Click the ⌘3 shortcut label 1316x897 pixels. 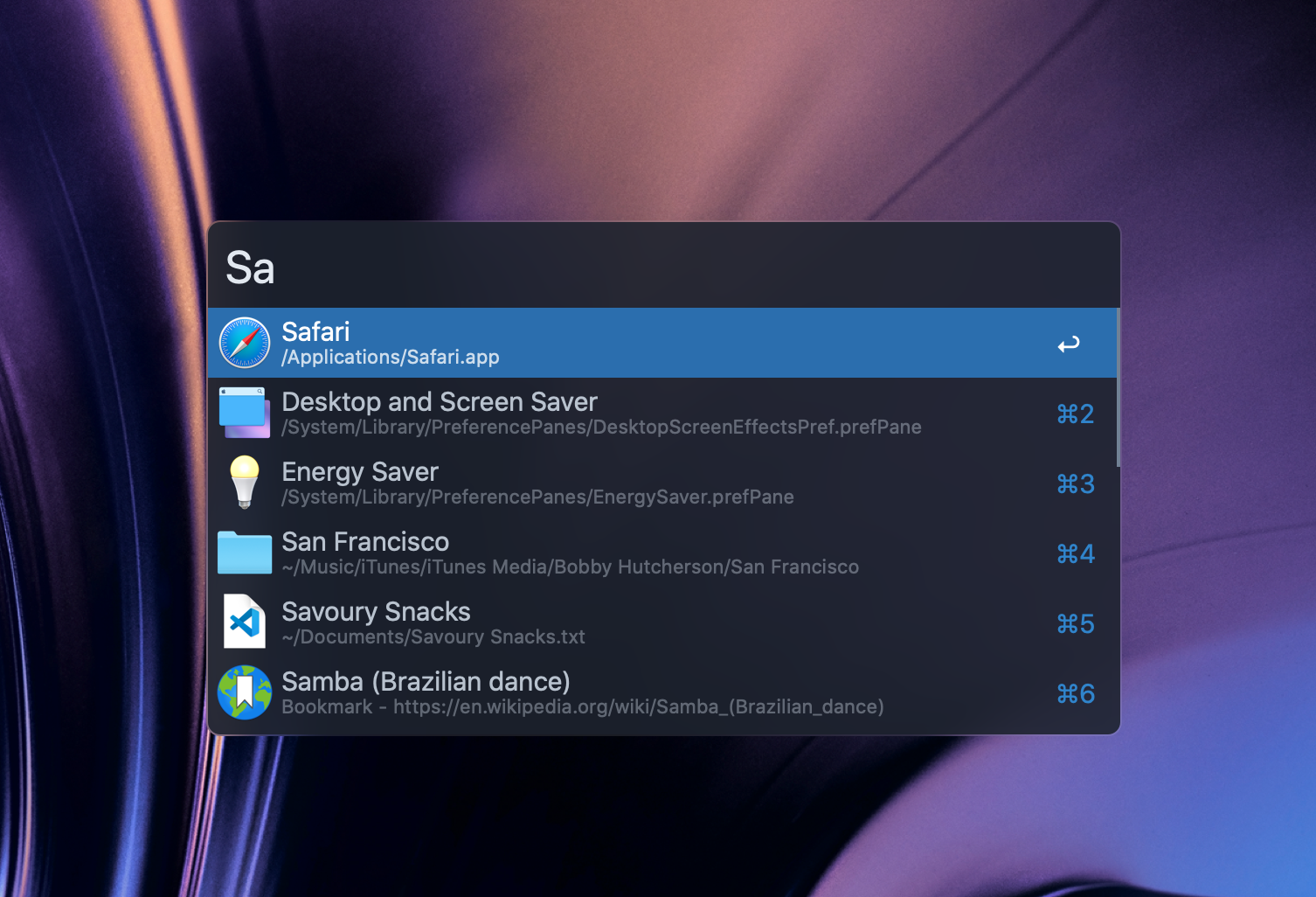1076,483
